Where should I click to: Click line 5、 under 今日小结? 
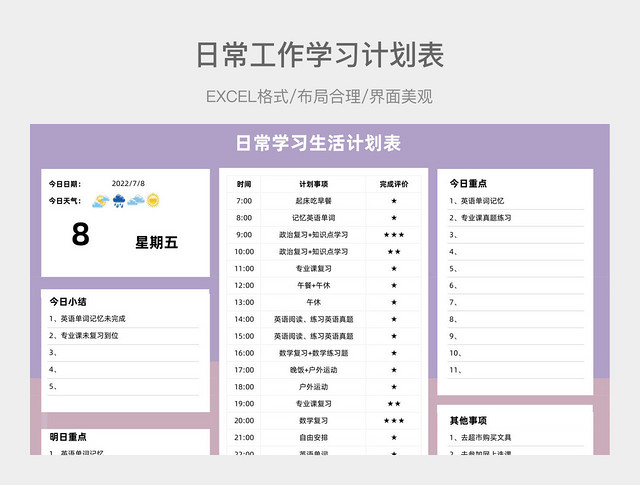pyautogui.click(x=124, y=386)
